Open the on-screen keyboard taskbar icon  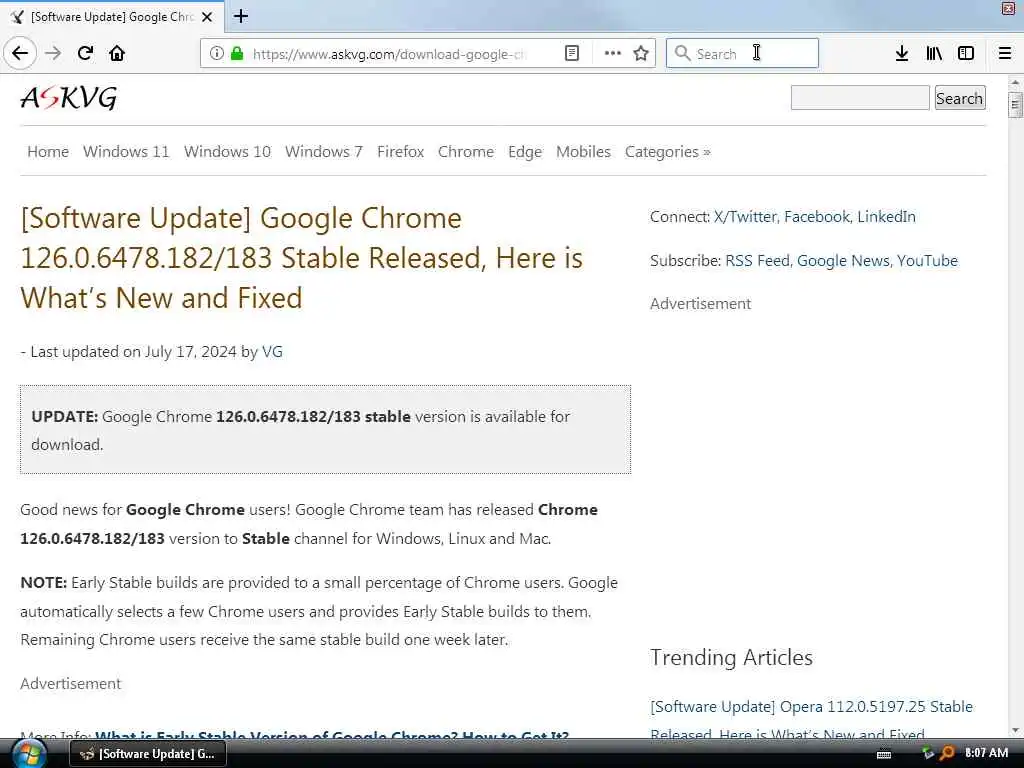point(884,754)
